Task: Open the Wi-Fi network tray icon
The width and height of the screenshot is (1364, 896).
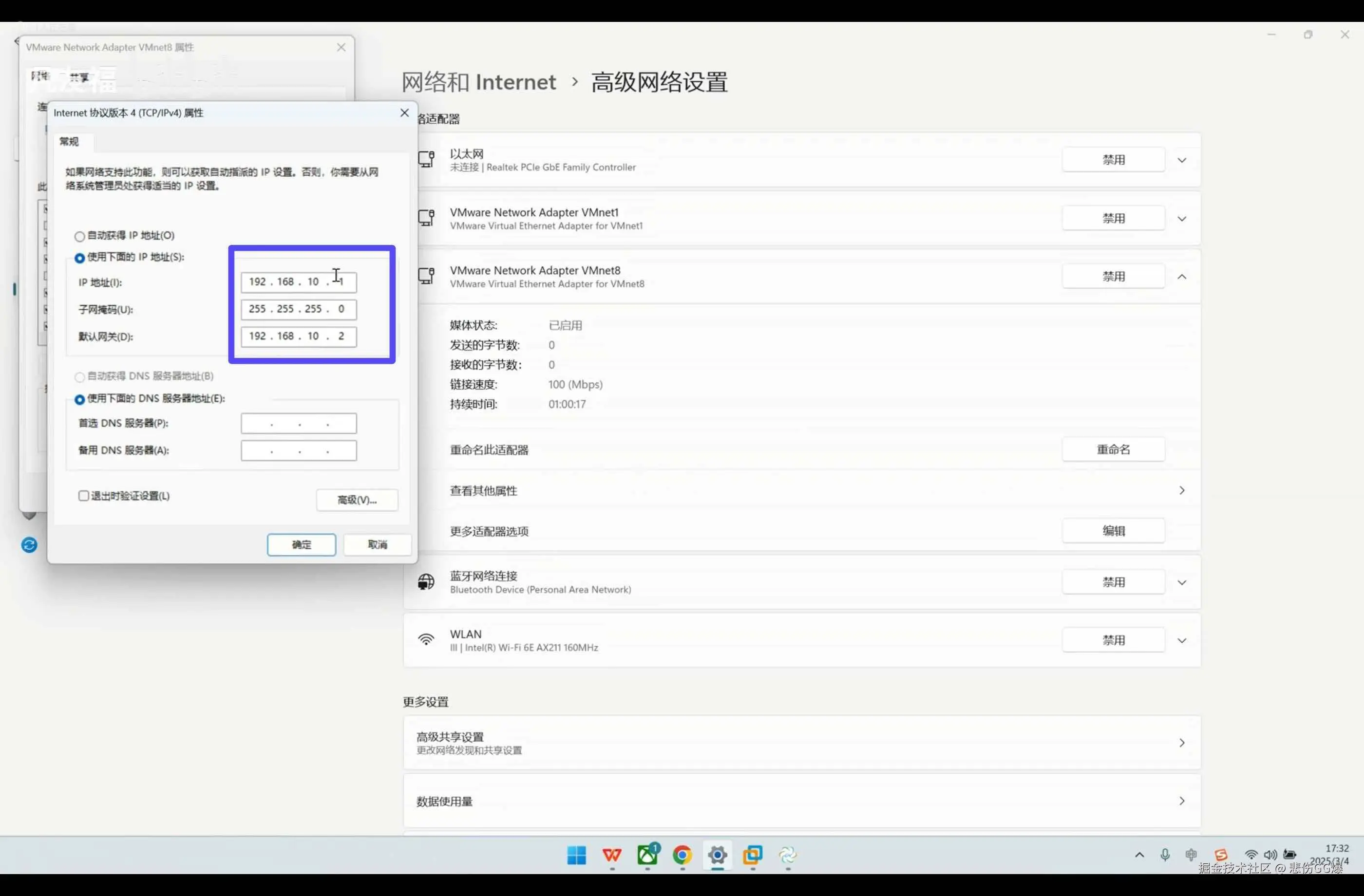Action: pos(1251,855)
